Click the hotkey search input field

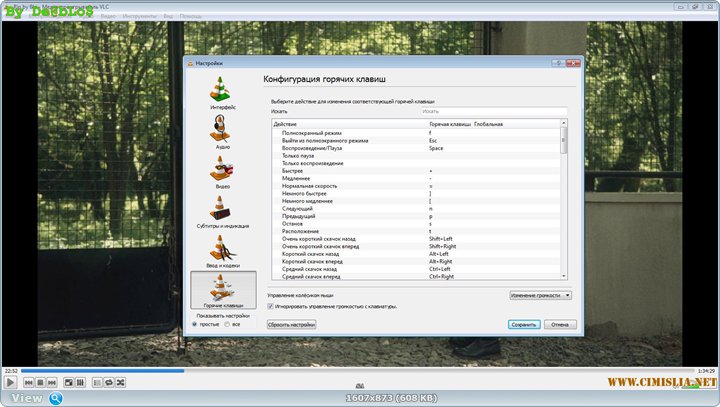click(x=492, y=111)
